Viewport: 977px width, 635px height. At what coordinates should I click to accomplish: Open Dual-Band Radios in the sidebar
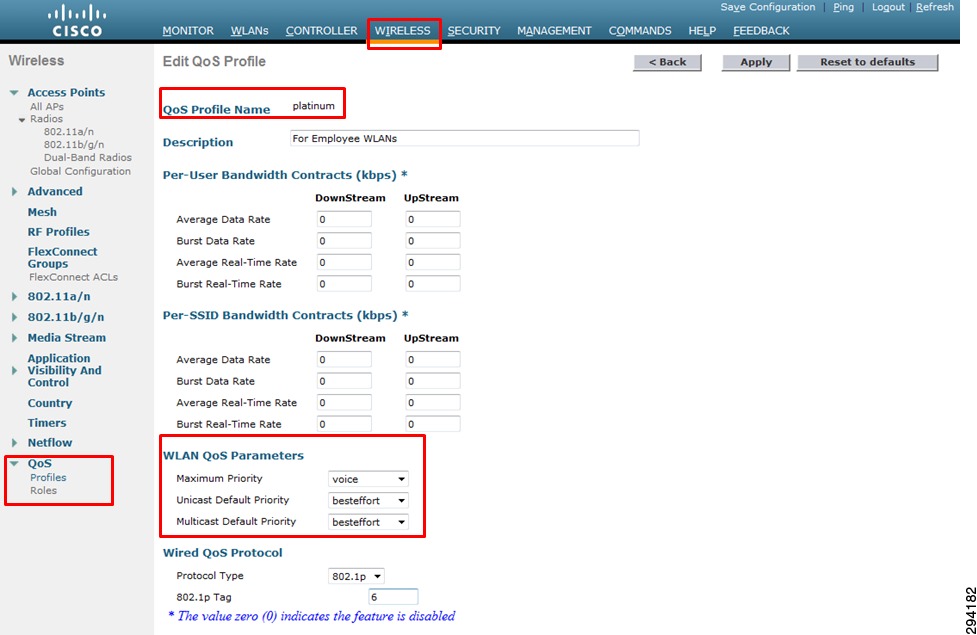[88, 158]
